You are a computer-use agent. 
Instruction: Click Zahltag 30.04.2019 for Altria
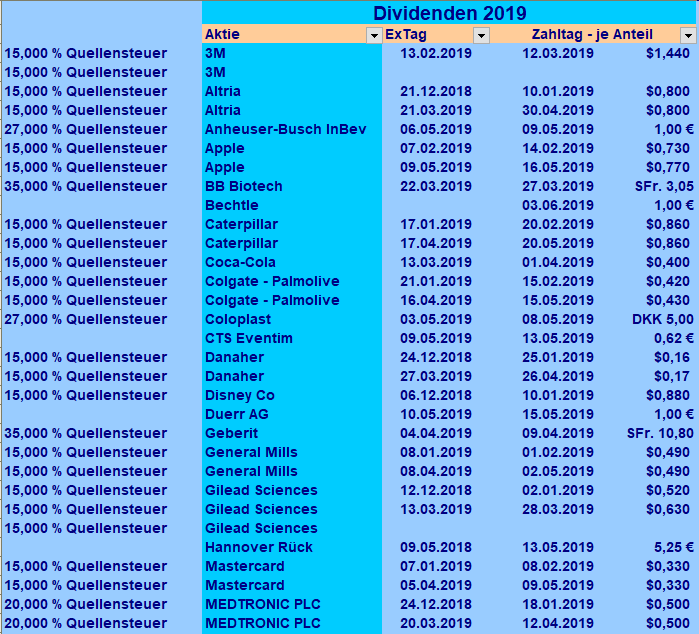point(558,110)
